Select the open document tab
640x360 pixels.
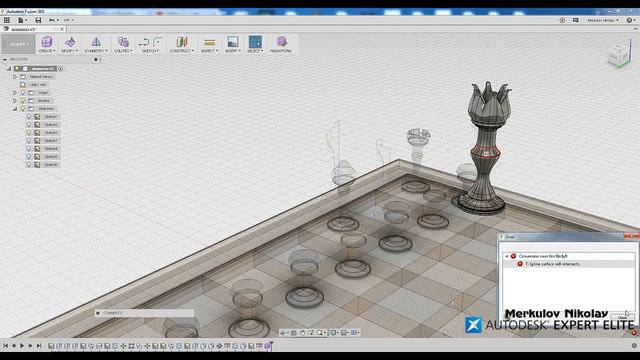pyautogui.click(x=33, y=29)
